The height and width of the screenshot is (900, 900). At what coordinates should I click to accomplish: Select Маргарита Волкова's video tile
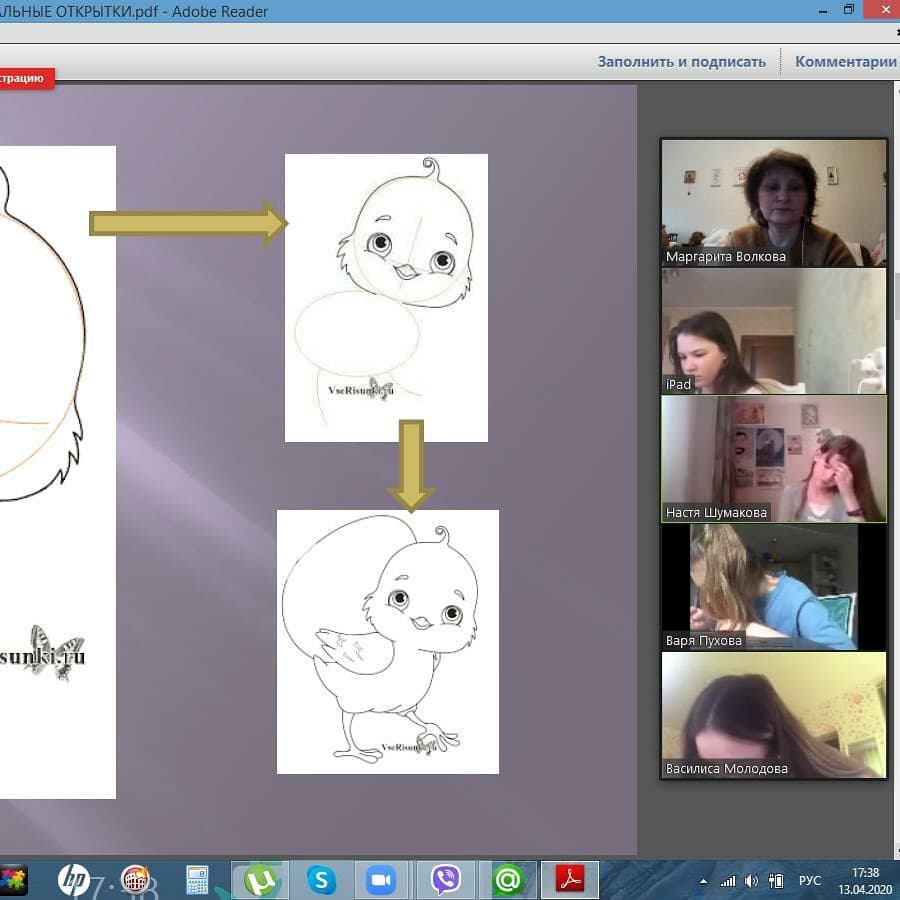773,203
